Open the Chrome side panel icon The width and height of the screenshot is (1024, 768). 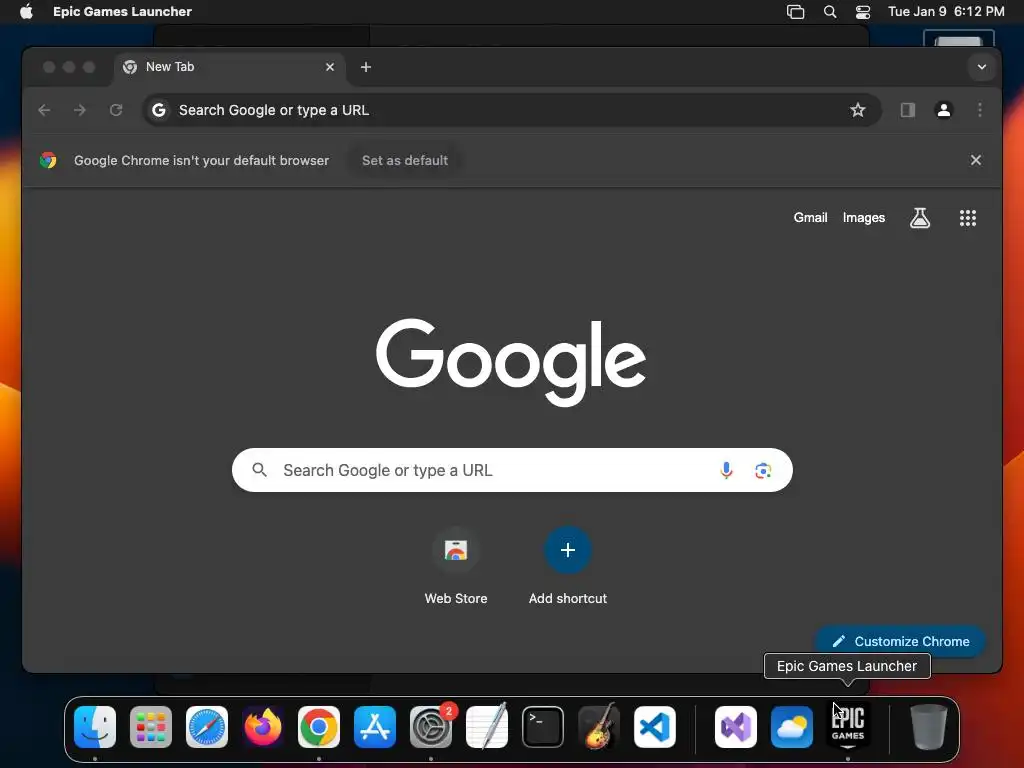click(x=908, y=110)
